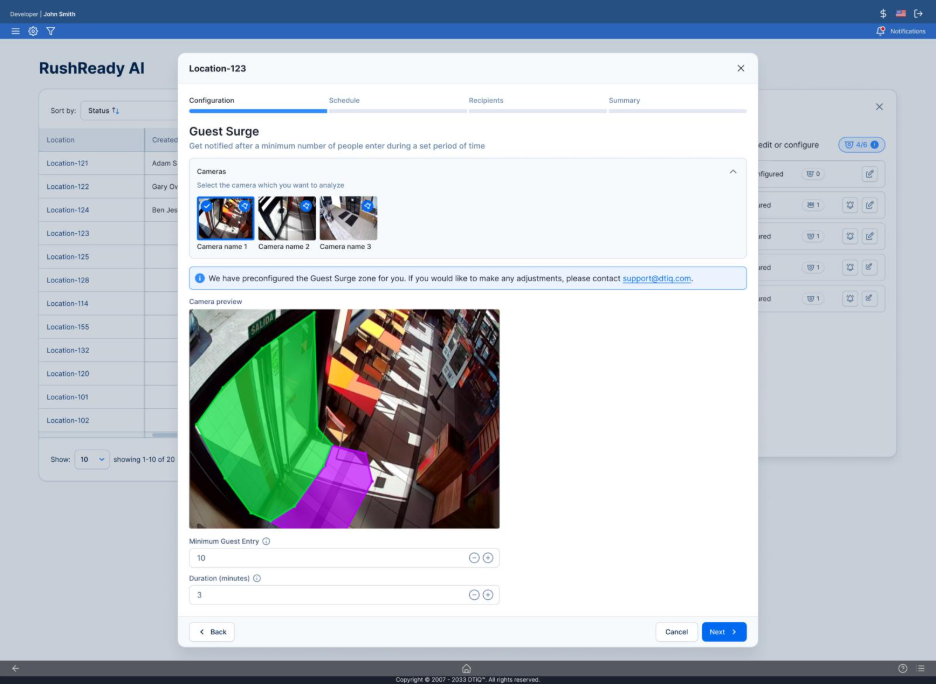Image resolution: width=936 pixels, height=684 pixels.
Task: Open the support@dtiq.com email link
Action: 656,278
